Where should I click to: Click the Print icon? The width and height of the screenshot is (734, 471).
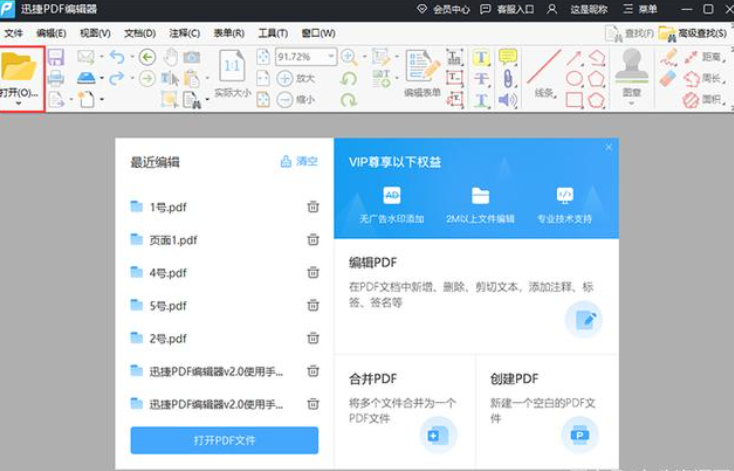pos(56,78)
